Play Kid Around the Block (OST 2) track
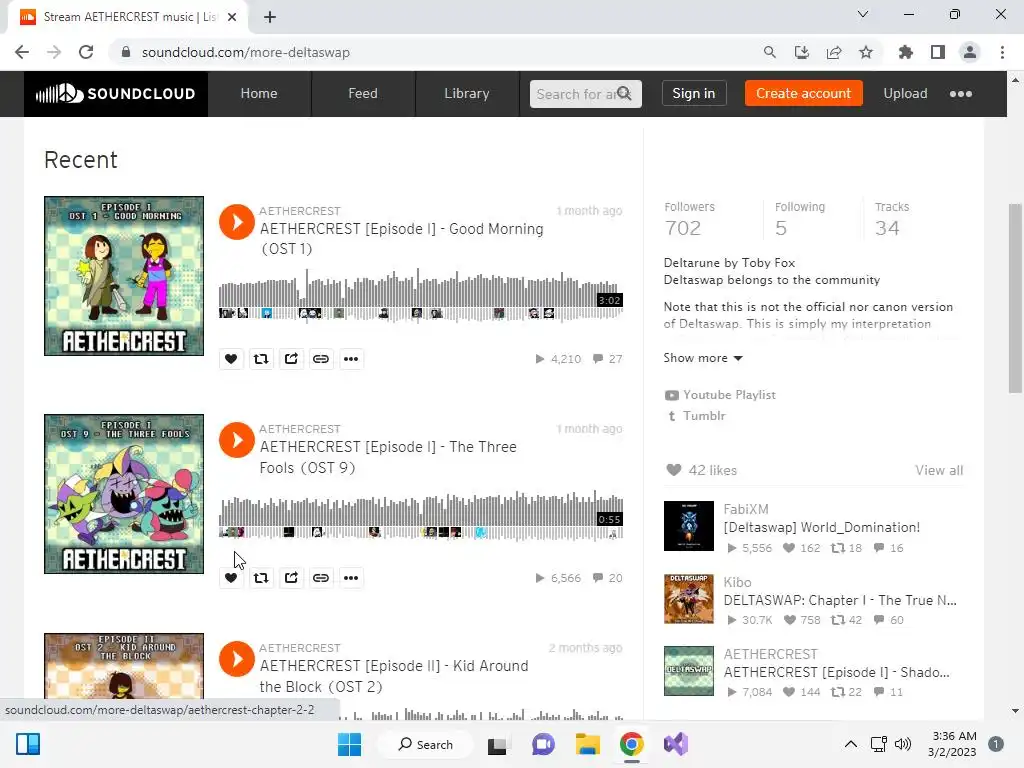This screenshot has width=1024, height=768. (x=236, y=659)
